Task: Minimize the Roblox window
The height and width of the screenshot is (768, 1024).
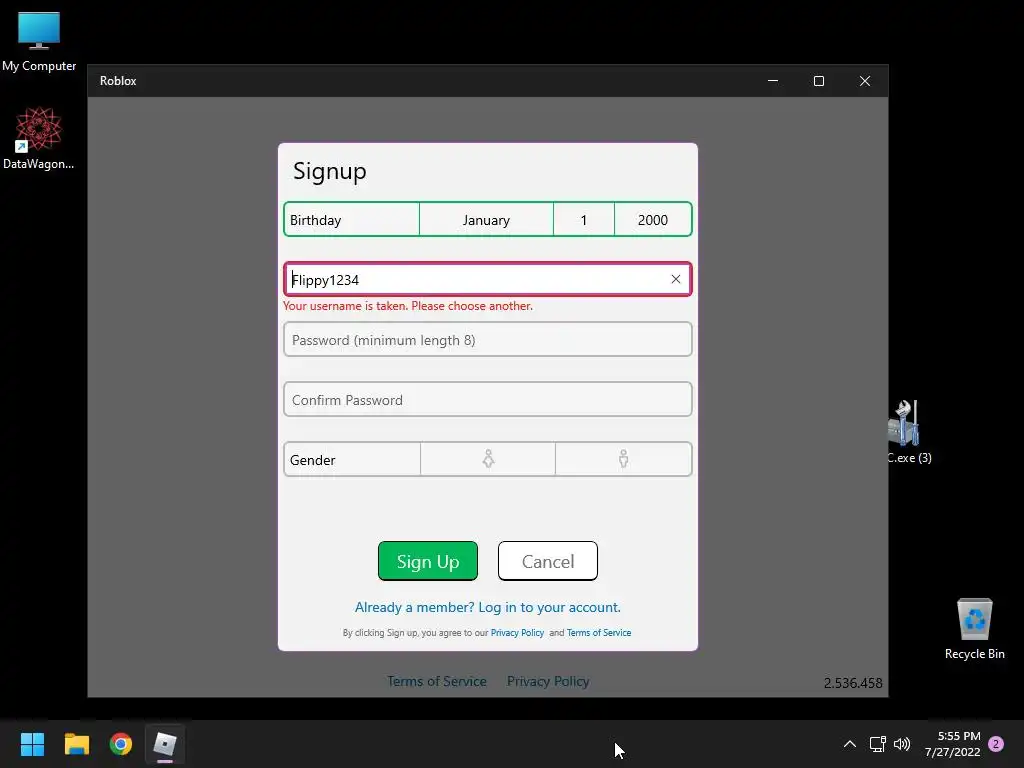Action: pos(773,81)
